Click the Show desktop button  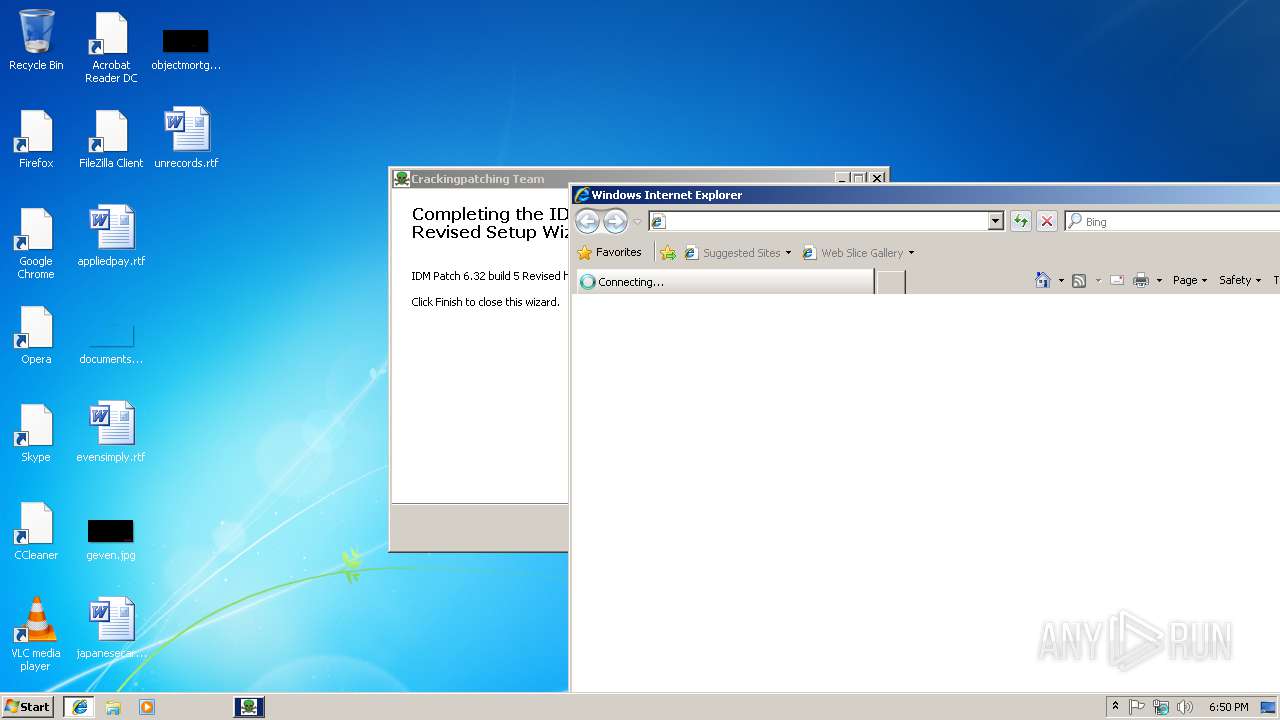click(x=1269, y=707)
